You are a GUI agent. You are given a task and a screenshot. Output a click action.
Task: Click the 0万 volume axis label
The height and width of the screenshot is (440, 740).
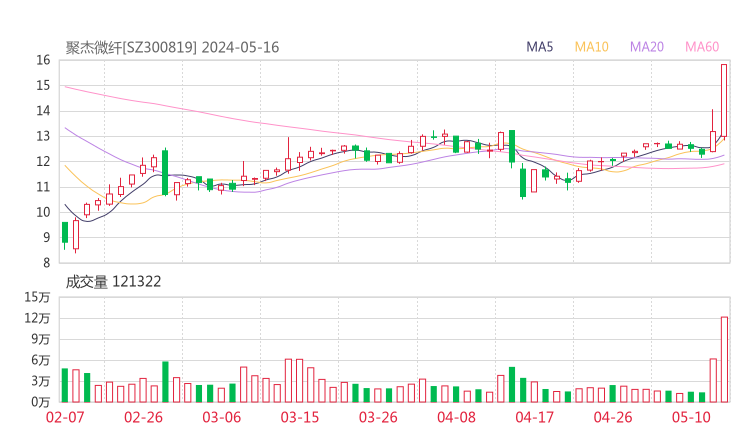coord(41,402)
